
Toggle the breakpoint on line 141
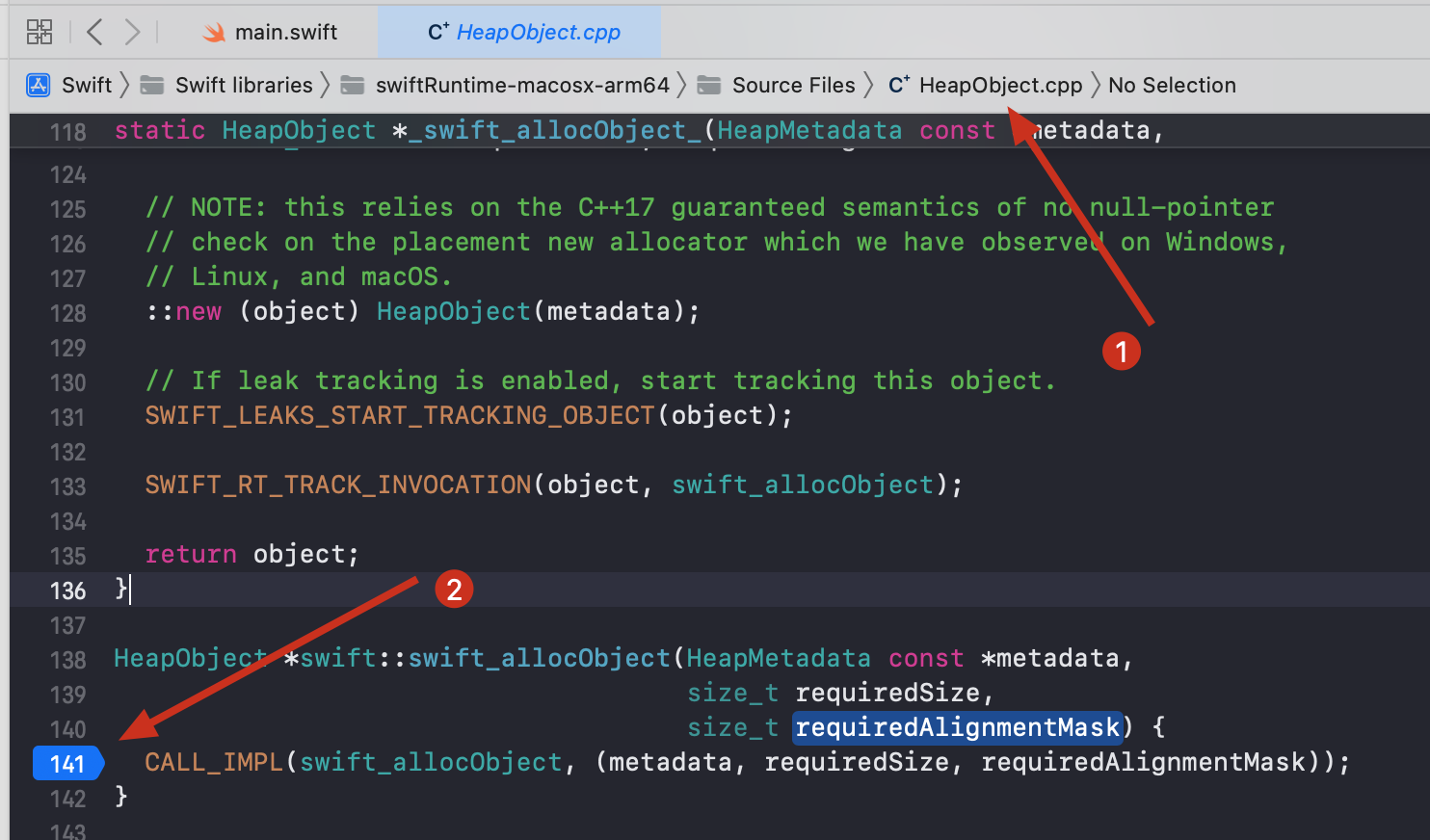click(x=67, y=764)
